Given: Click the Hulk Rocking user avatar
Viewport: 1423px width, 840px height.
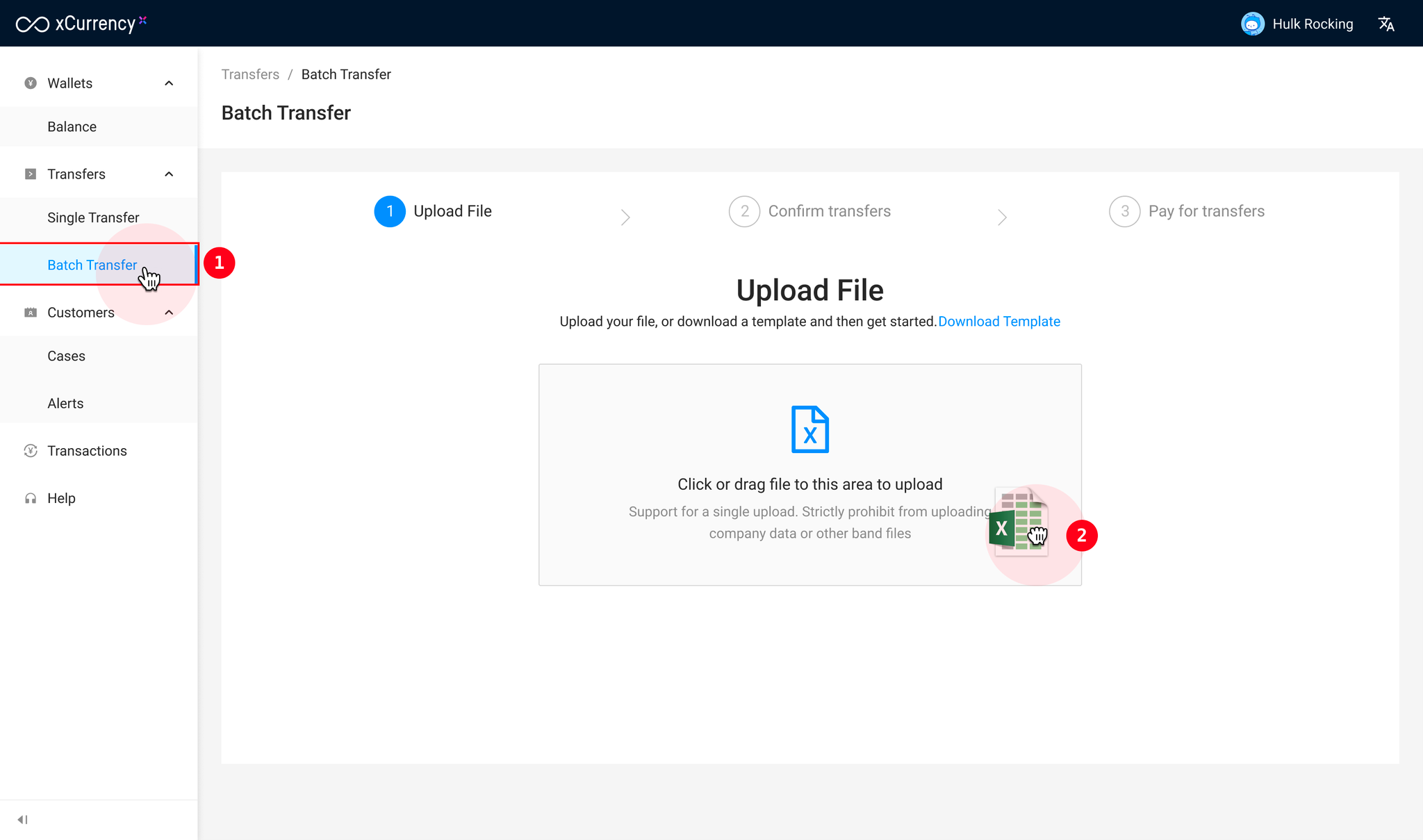Looking at the screenshot, I should (x=1252, y=24).
